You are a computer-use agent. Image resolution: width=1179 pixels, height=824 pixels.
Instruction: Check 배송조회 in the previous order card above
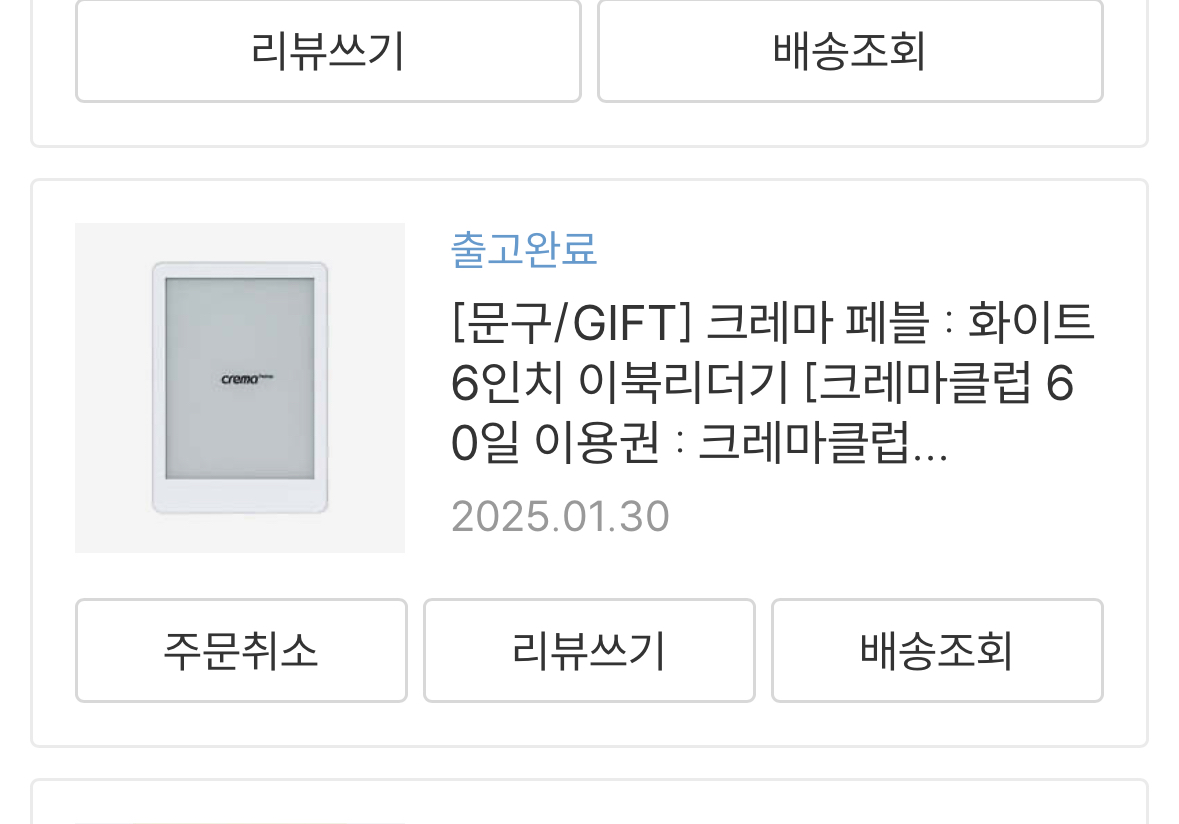click(850, 50)
